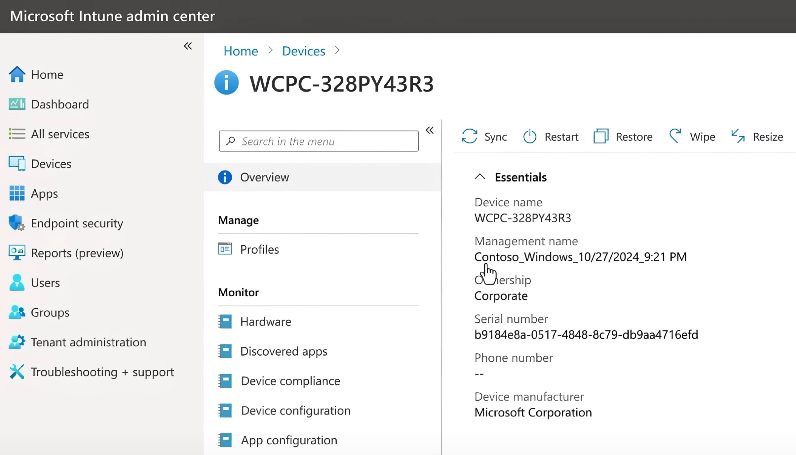The height and width of the screenshot is (455, 796).
Task: Collapse the device menu pane
Action: 430,130
